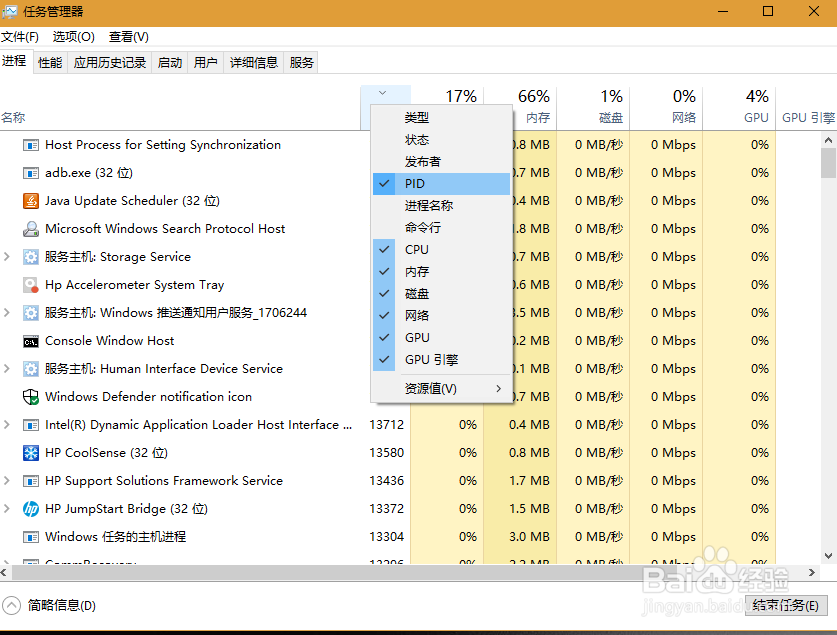Open the 文件(F) menu

20,37
